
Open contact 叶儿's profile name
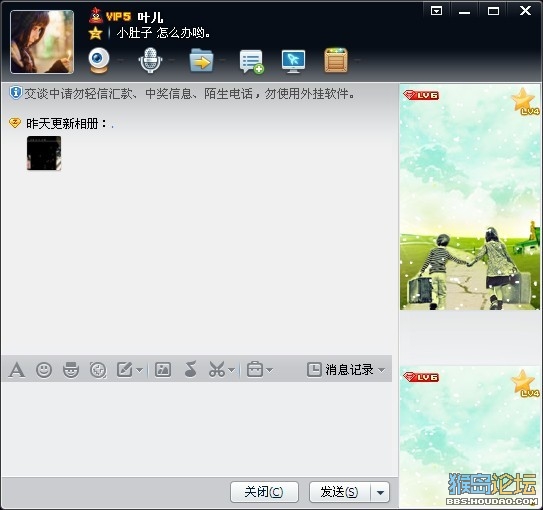click(x=150, y=17)
